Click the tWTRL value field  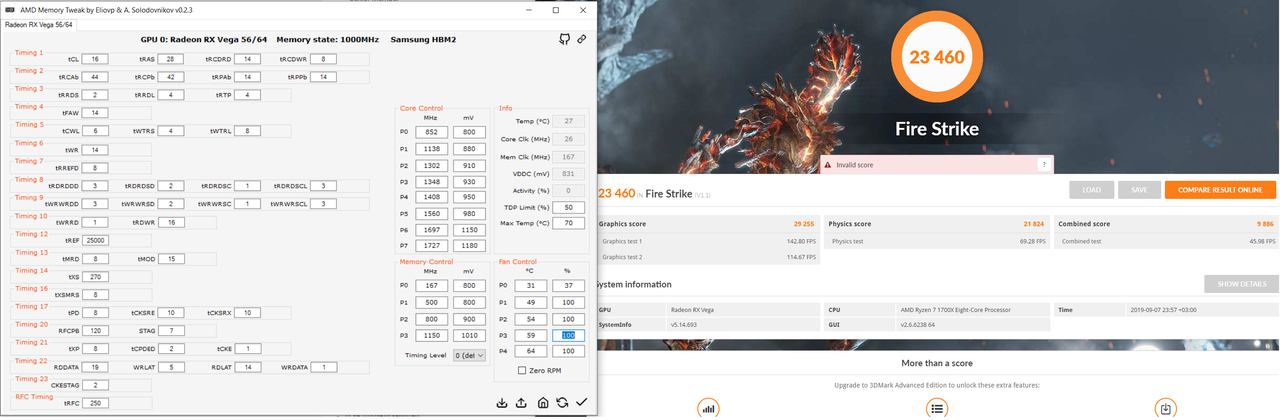247,131
